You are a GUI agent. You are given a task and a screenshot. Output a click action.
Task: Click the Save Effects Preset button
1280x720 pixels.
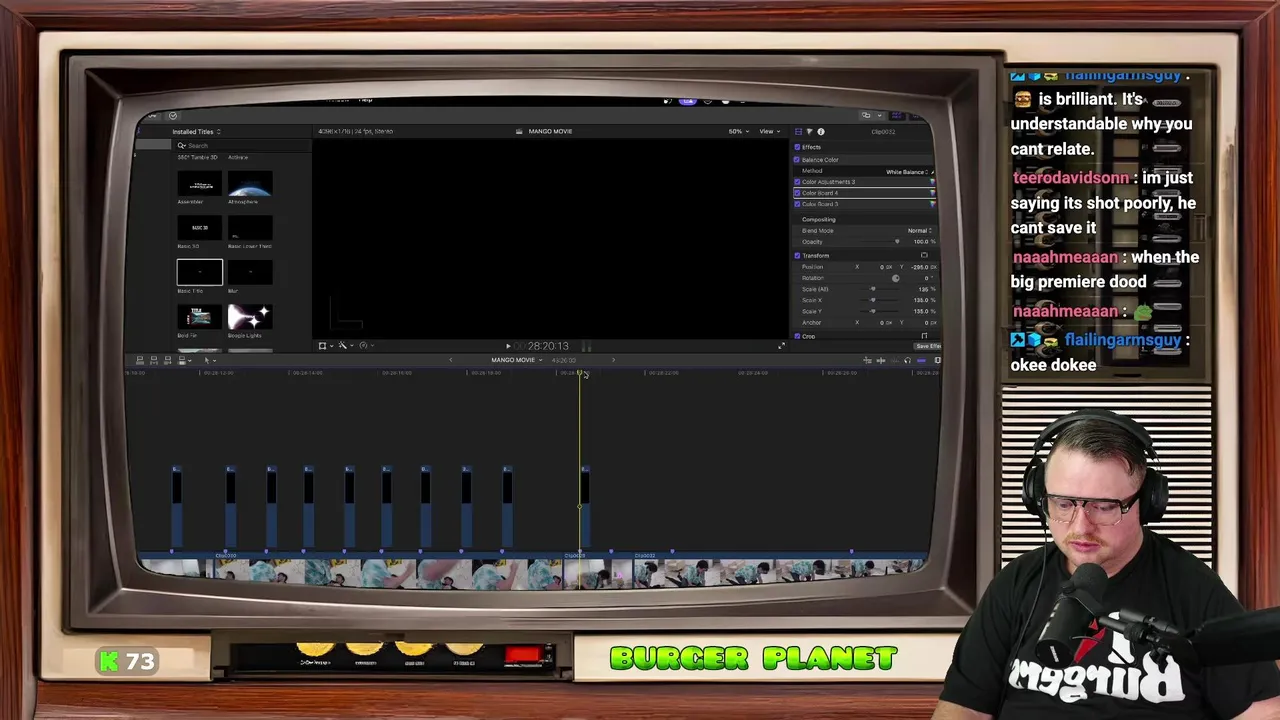click(928, 346)
